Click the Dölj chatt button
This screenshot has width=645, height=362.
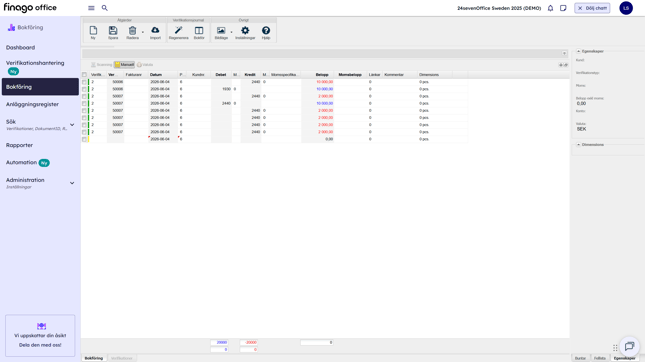[592, 8]
